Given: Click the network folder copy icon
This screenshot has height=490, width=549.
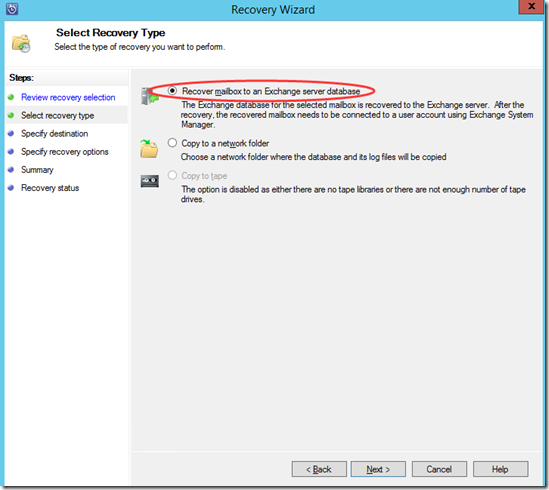Looking at the screenshot, I should [x=149, y=149].
